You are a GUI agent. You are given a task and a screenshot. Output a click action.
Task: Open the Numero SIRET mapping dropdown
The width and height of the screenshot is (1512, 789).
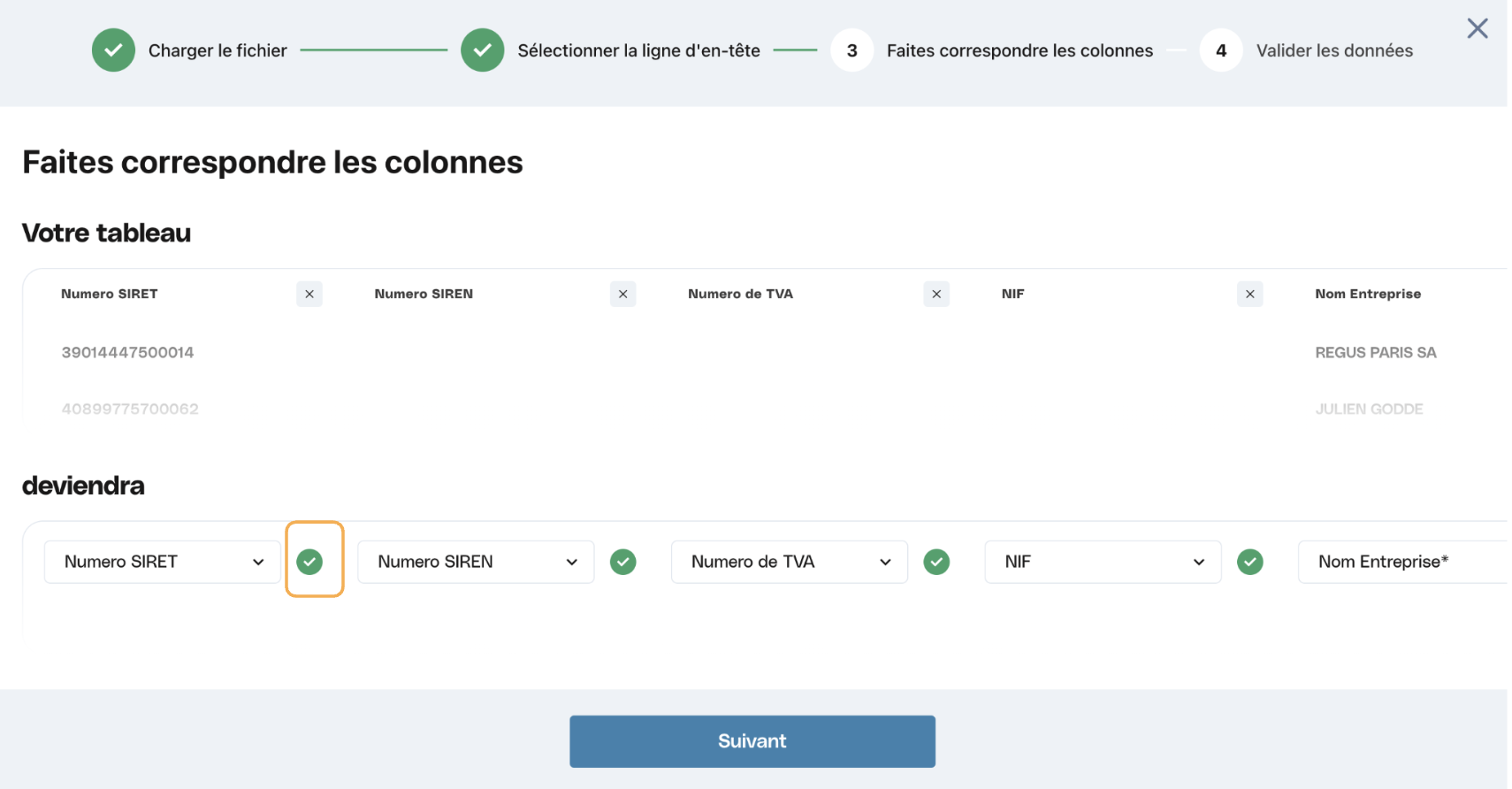click(x=163, y=562)
